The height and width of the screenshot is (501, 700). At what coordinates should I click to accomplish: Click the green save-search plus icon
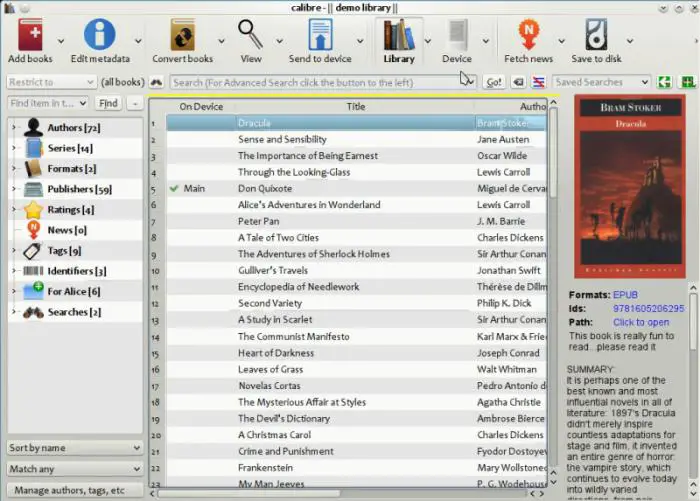click(688, 82)
